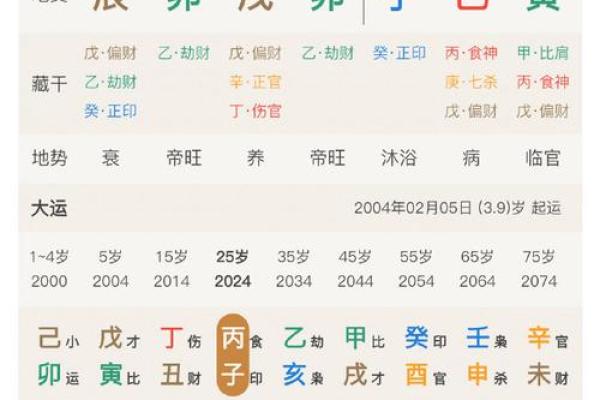Click 丙·食神 directly below 甲·比肩
The width and height of the screenshot is (600, 400).
tap(543, 82)
